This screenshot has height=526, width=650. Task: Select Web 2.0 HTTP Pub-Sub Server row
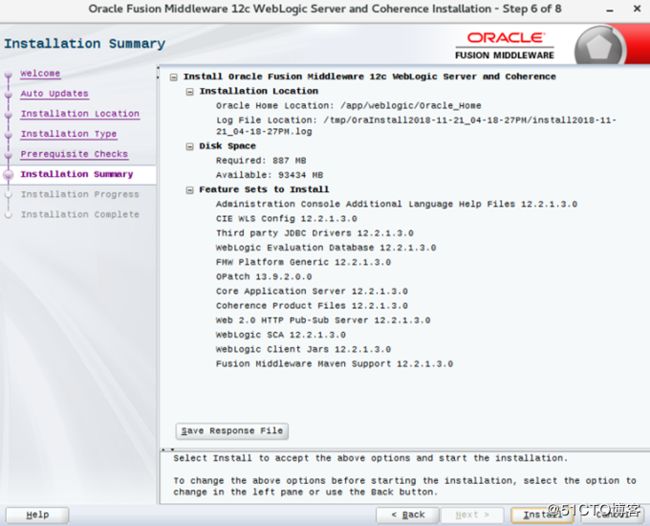coord(323,320)
